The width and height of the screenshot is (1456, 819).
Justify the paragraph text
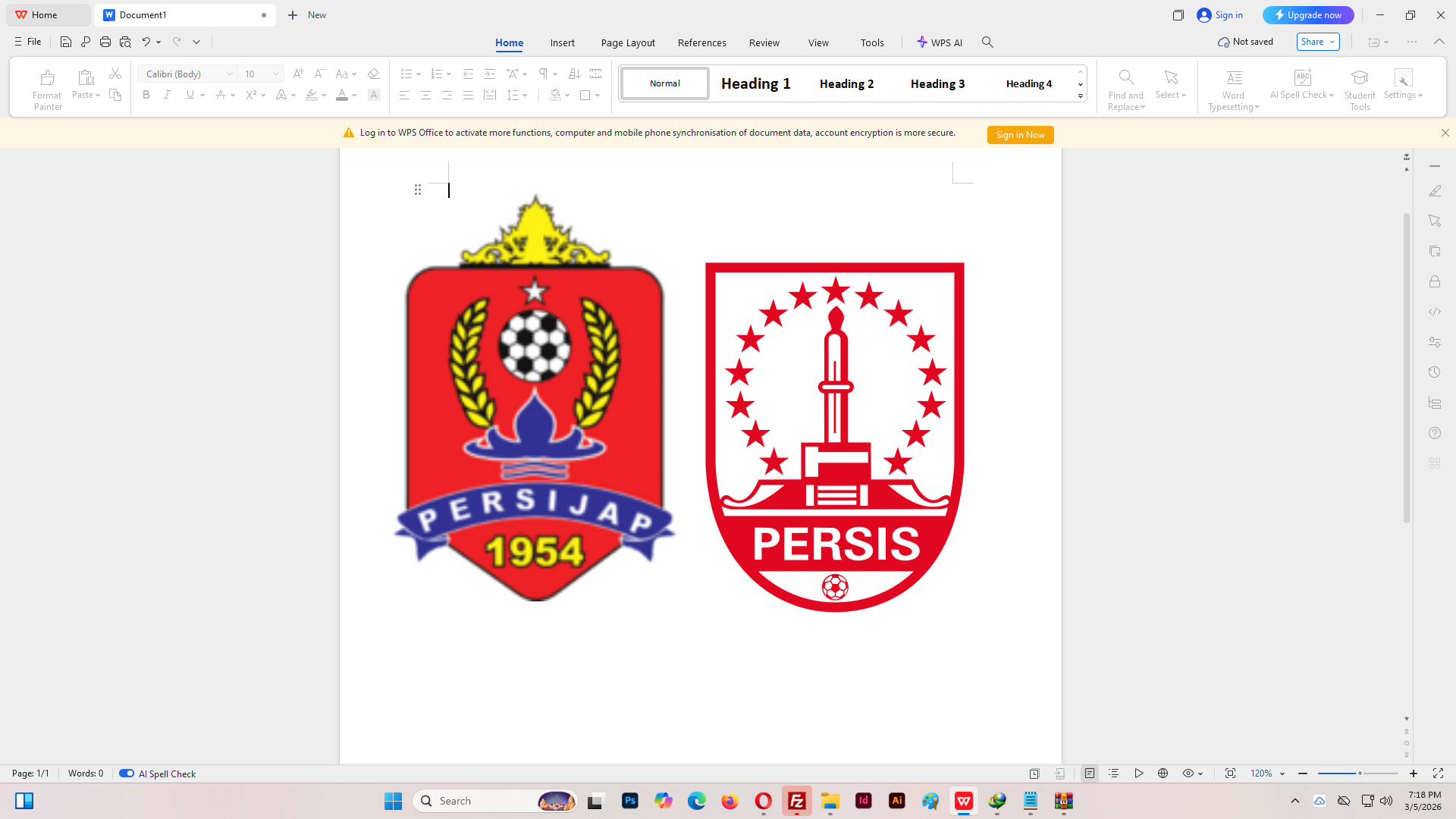[x=468, y=95]
